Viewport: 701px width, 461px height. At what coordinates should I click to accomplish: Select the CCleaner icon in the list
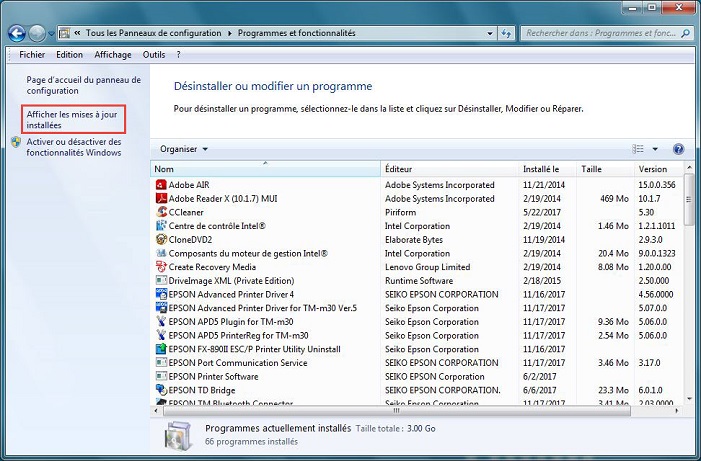click(161, 212)
